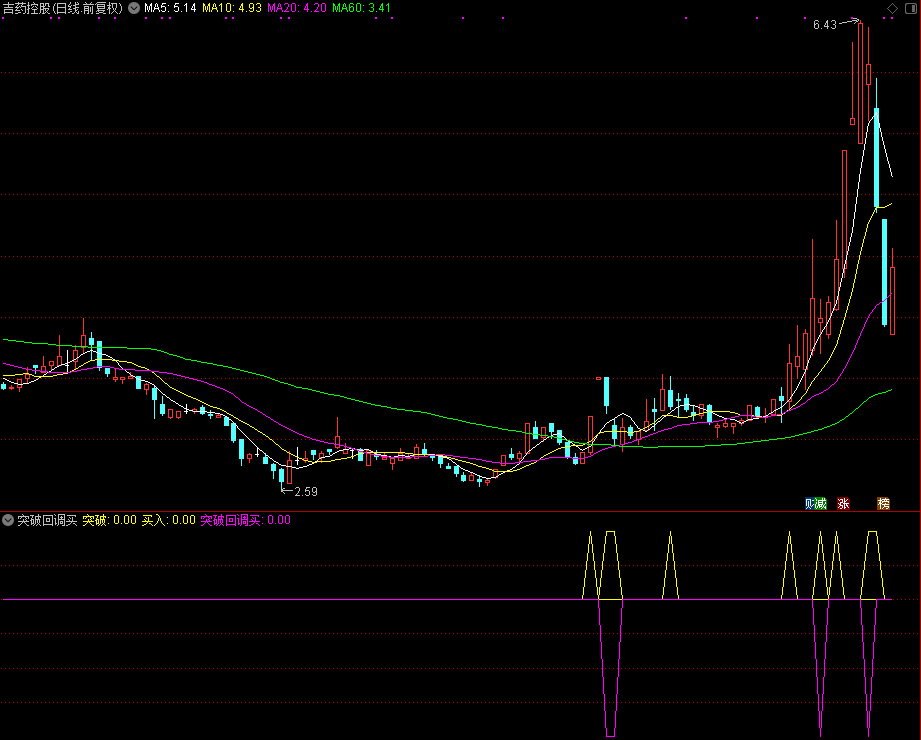Click the 榜 event marker icon
The width and height of the screenshot is (921, 740).
883,503
